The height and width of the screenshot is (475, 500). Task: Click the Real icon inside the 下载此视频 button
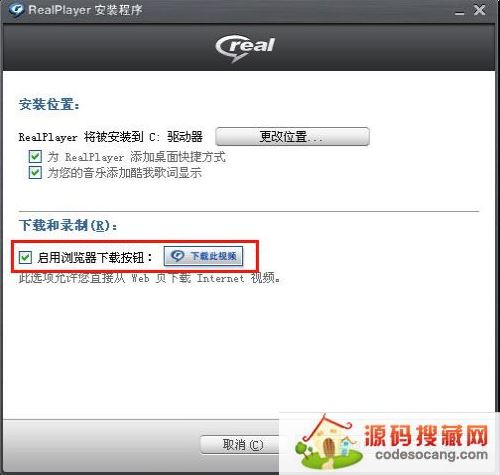click(x=177, y=256)
